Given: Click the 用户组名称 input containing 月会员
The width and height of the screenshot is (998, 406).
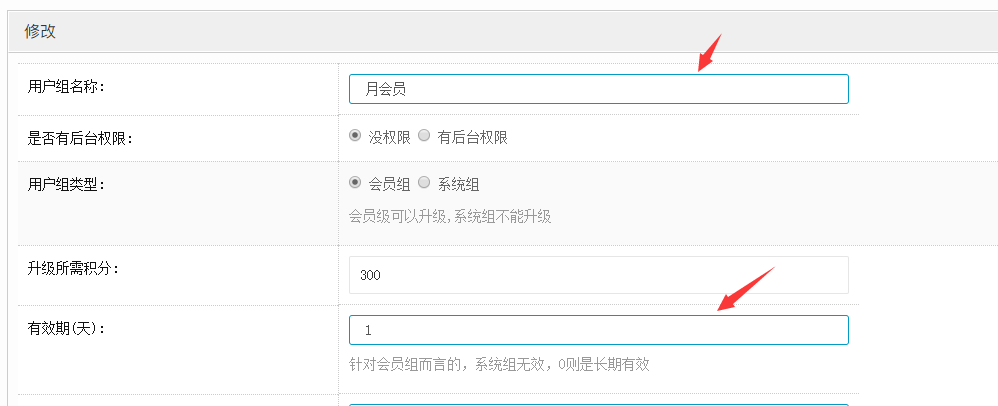Looking at the screenshot, I should tap(598, 89).
